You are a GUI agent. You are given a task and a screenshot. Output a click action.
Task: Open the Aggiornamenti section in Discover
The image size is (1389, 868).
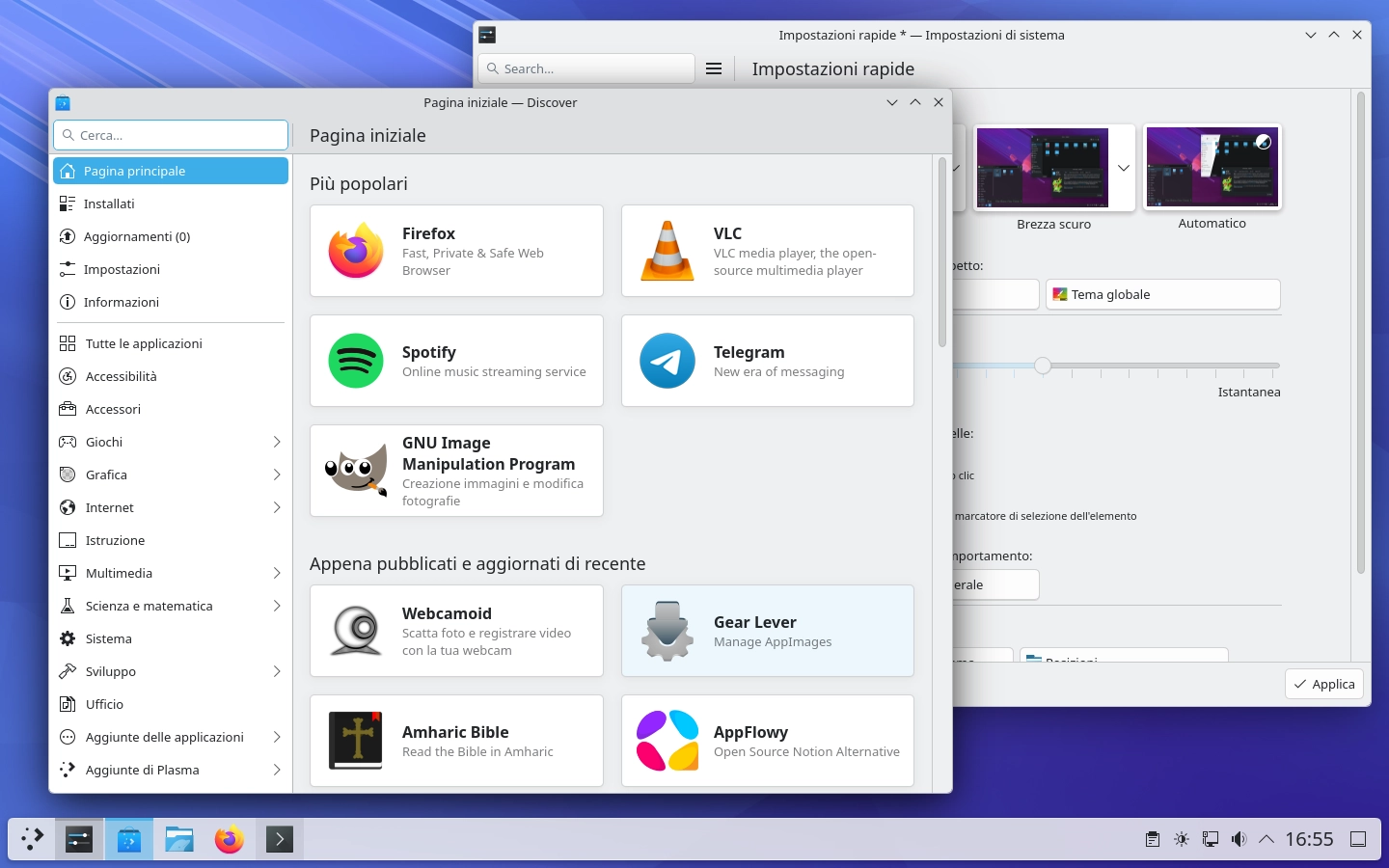(x=135, y=236)
